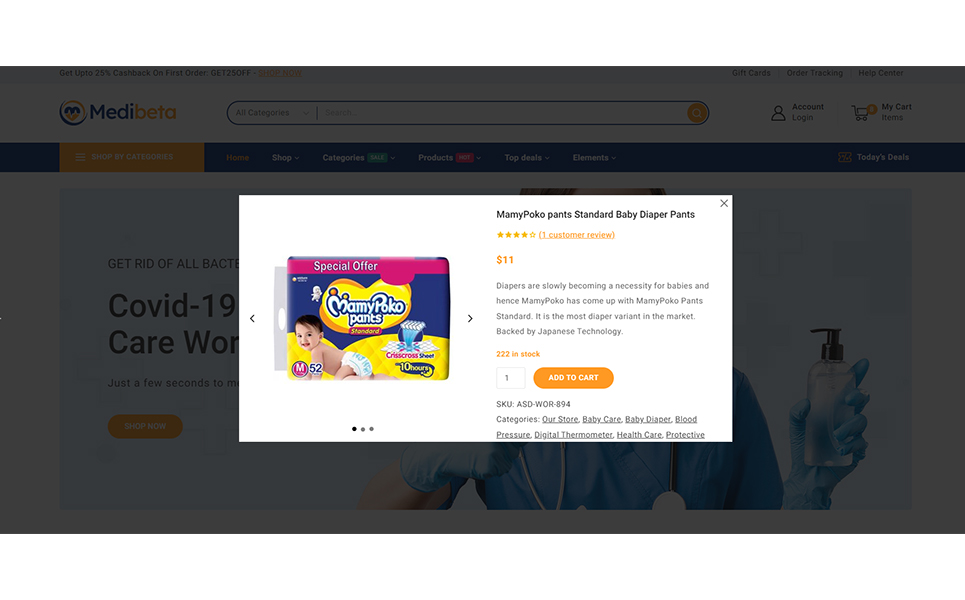This screenshot has width=965, height=600.
Task: Close the product quick view popup
Action: (x=724, y=203)
